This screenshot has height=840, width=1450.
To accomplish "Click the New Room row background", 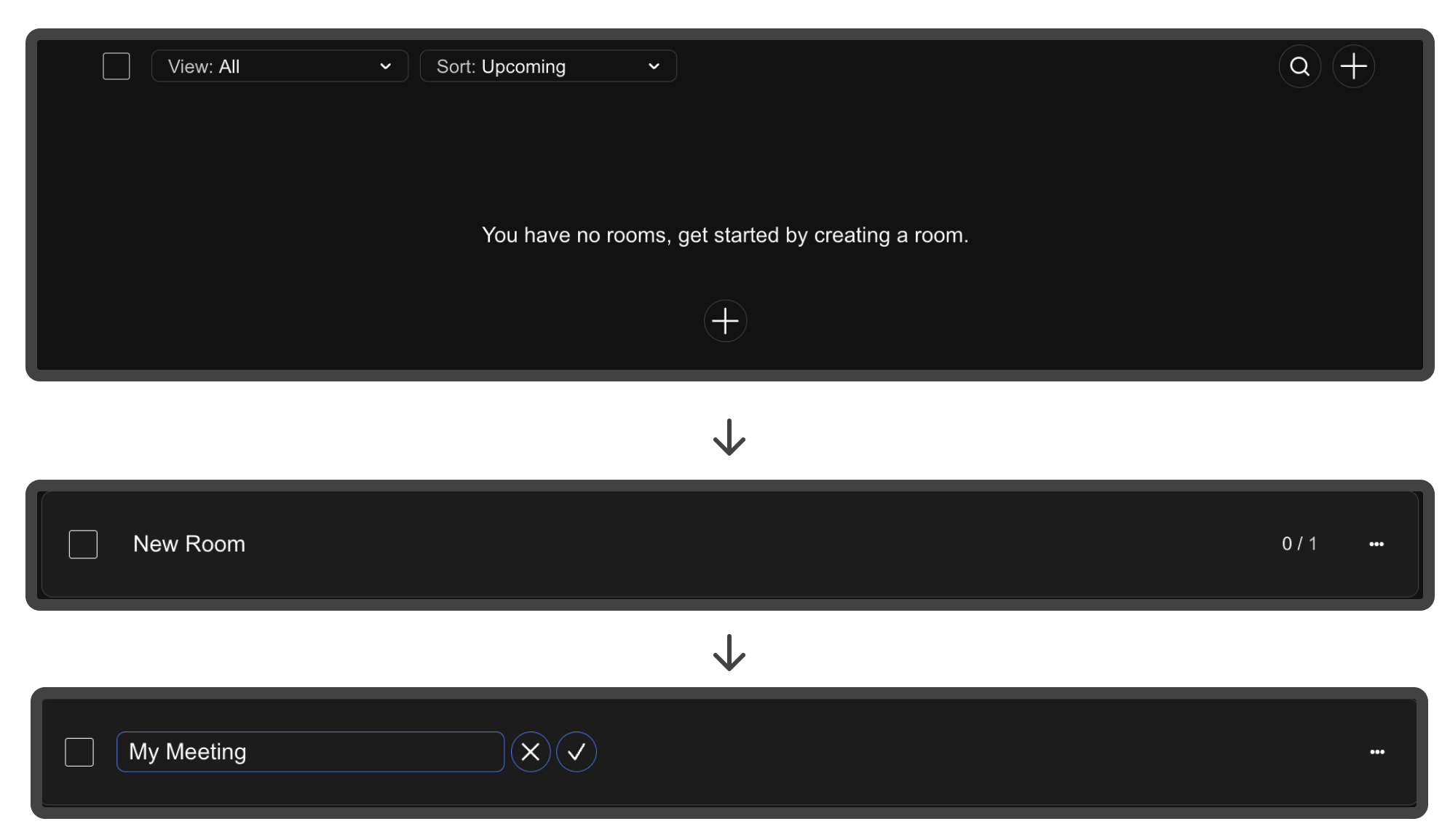I will 728,544.
